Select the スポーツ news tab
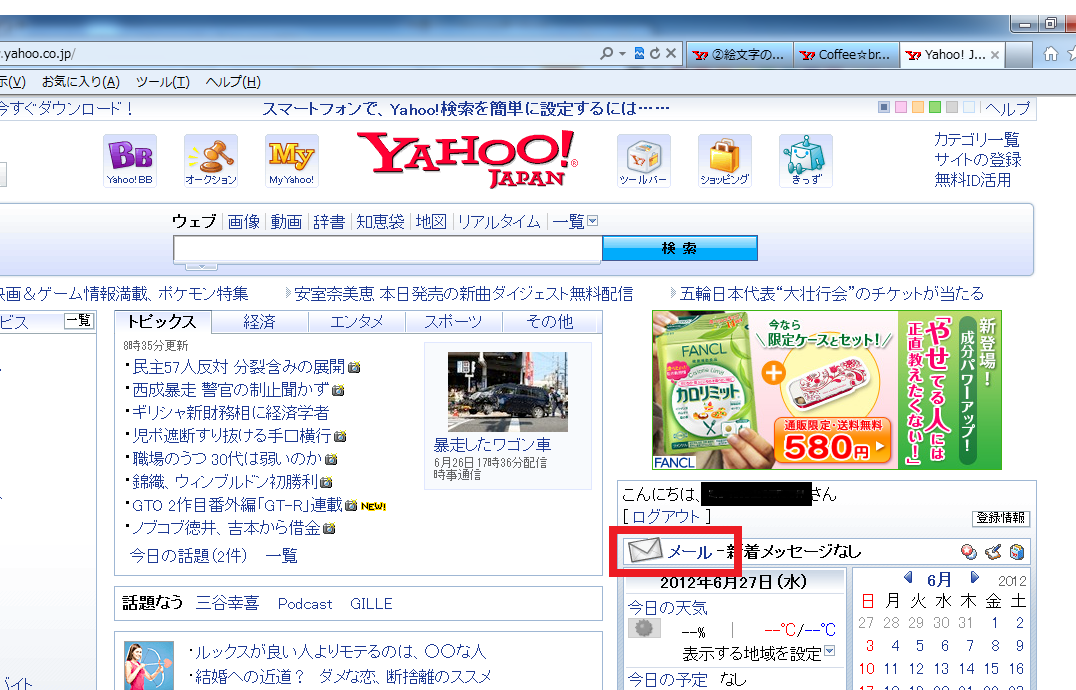Screen dimensions: 1076x690 [454, 322]
